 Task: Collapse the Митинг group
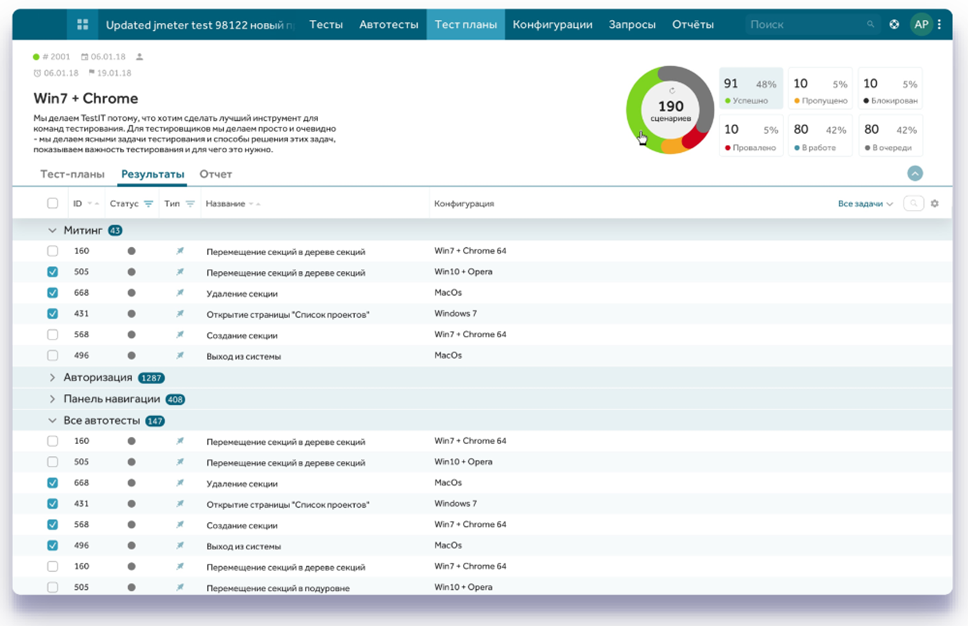point(52,230)
